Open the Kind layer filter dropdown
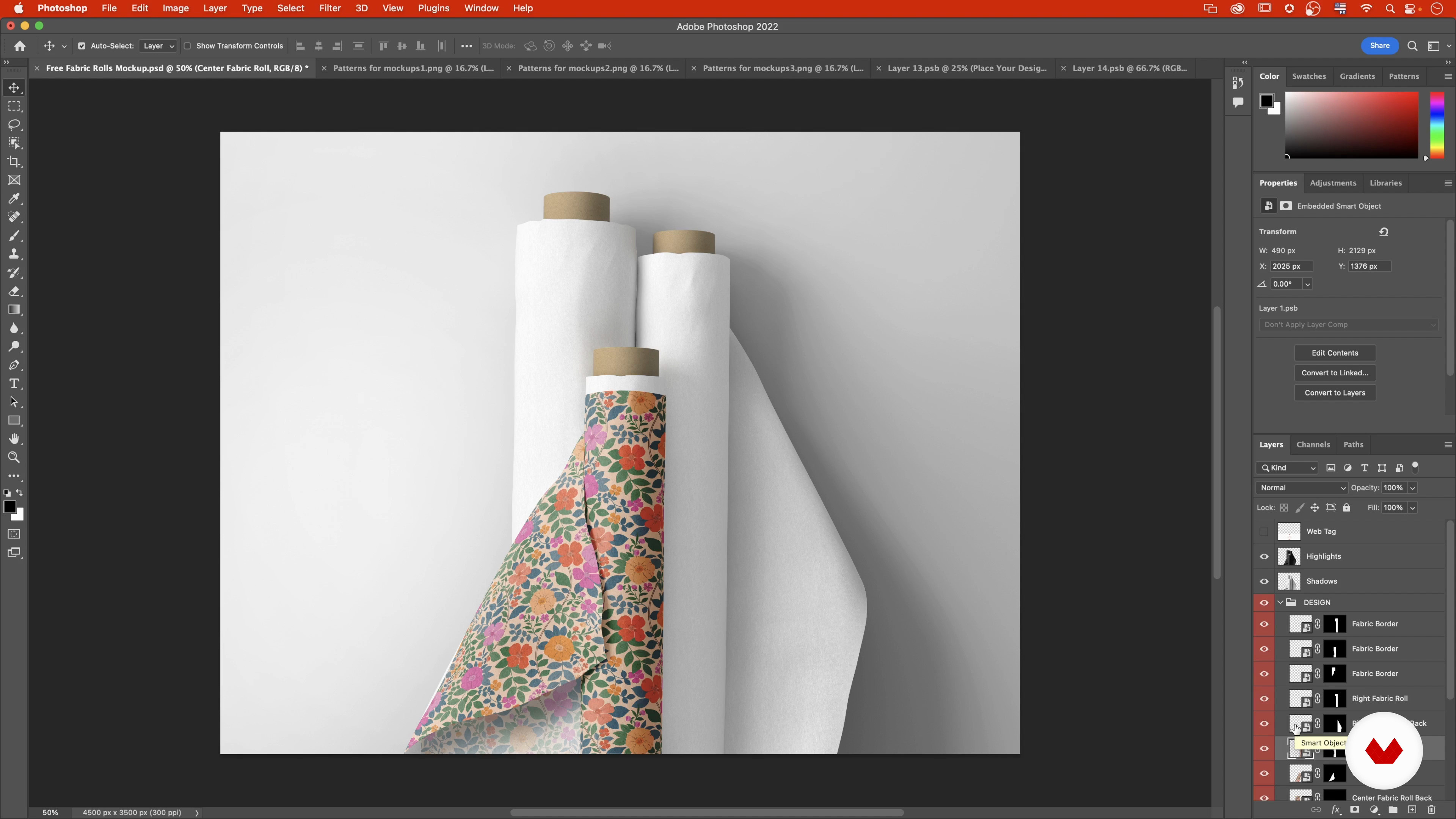 1287,468
